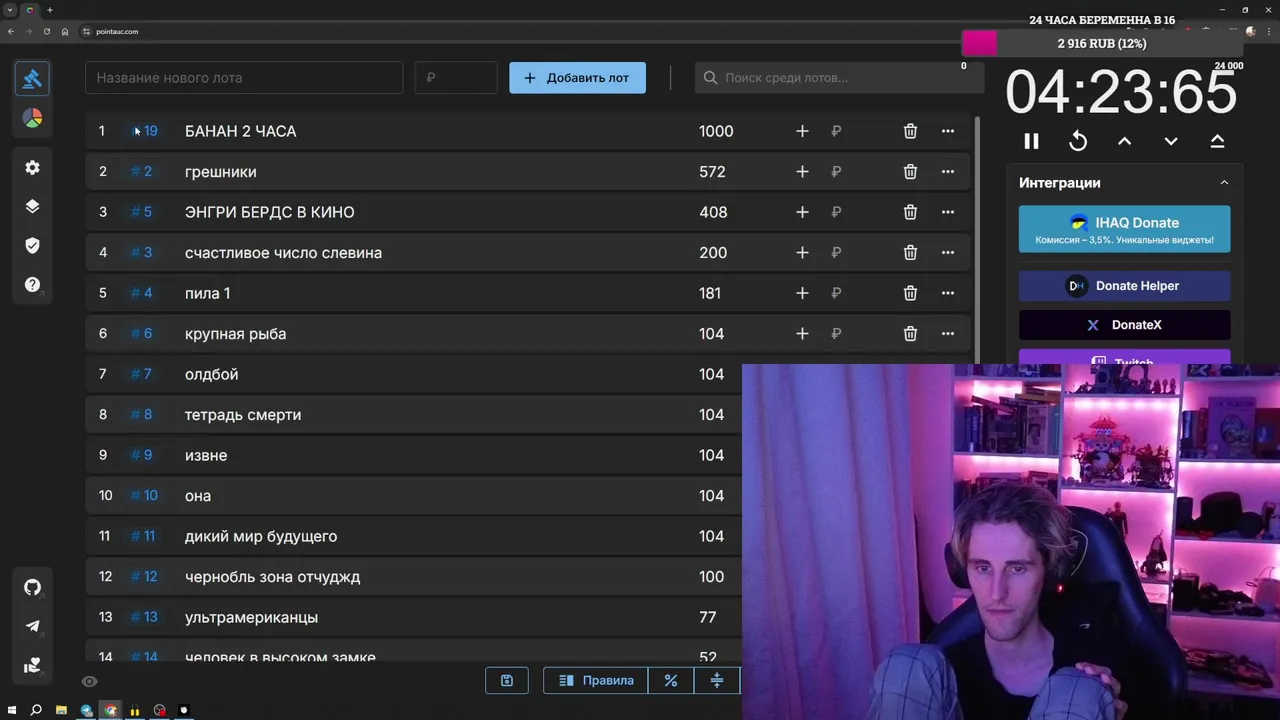This screenshot has width=1280, height=720.
Task: Open the shield checkmark sidebar icon
Action: (x=32, y=245)
